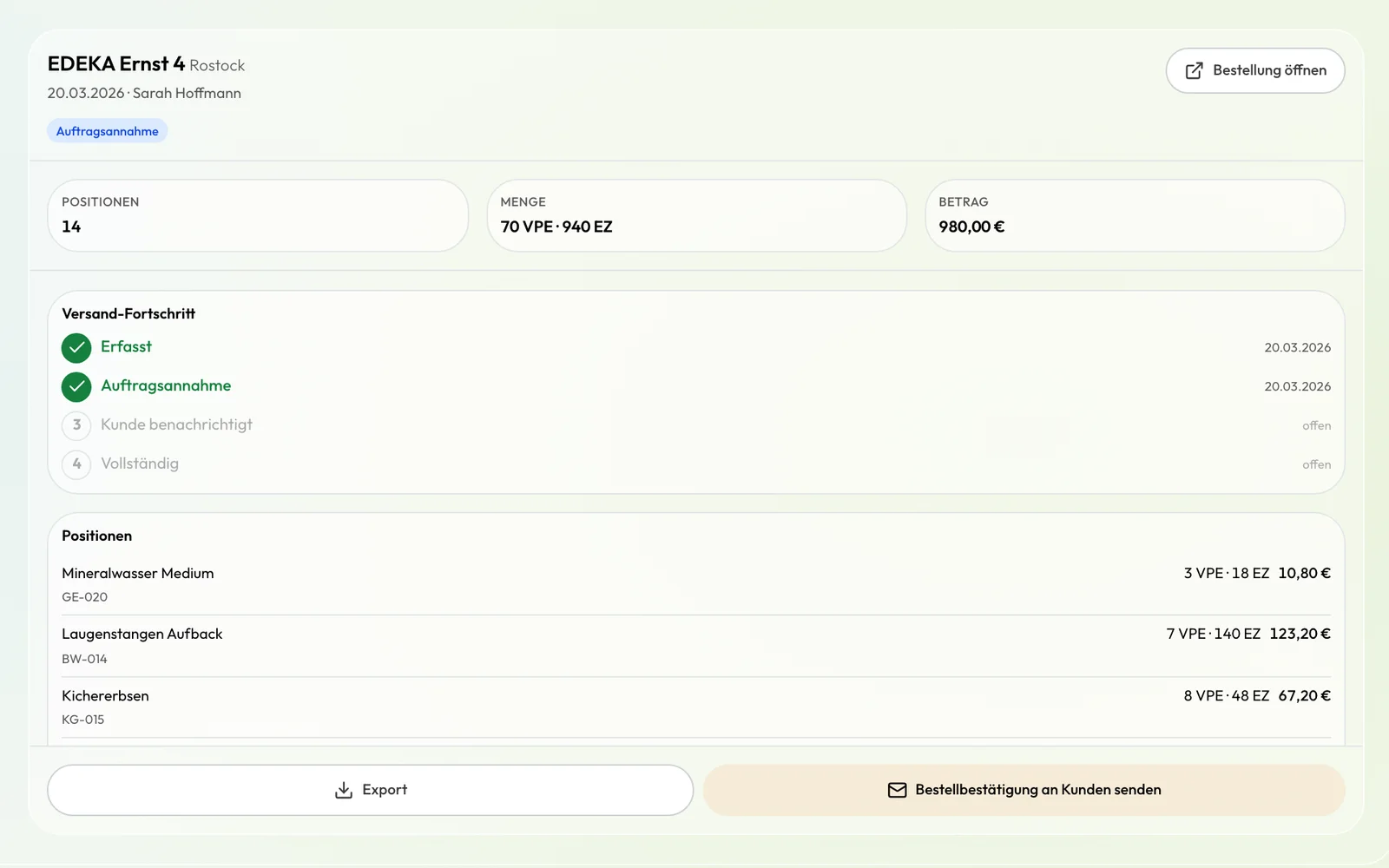Click the Kunde benachrichtigt step label
Image resolution: width=1389 pixels, height=868 pixels.
pos(176,424)
